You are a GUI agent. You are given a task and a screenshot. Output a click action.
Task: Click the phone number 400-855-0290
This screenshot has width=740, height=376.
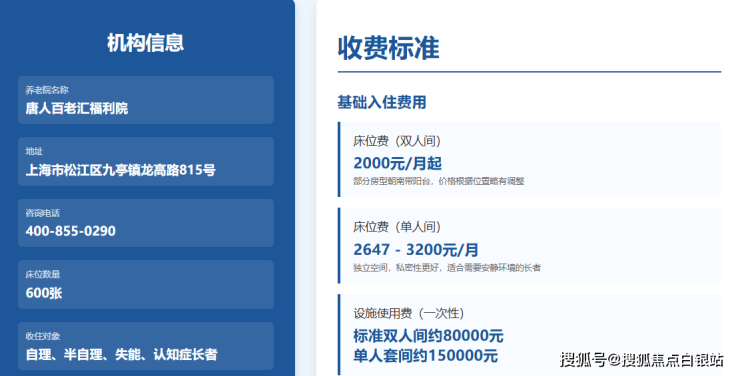[70, 231]
